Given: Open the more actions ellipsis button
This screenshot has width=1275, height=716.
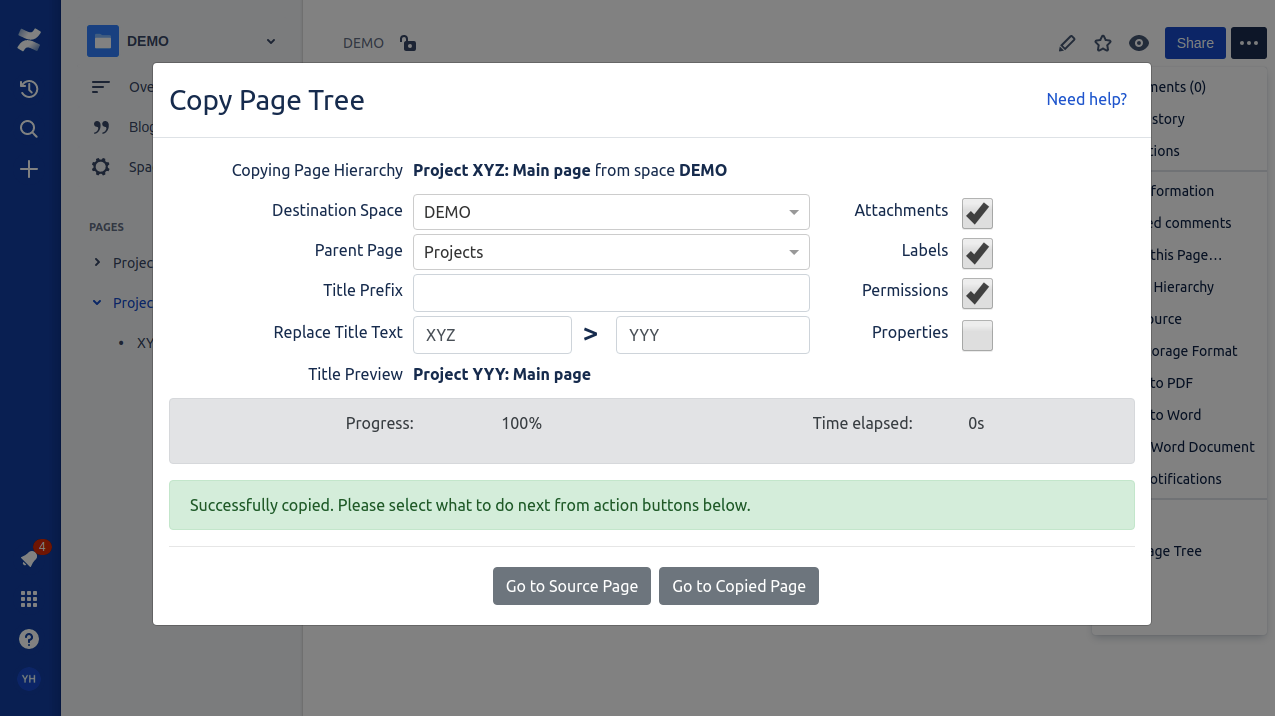Looking at the screenshot, I should click(1249, 43).
